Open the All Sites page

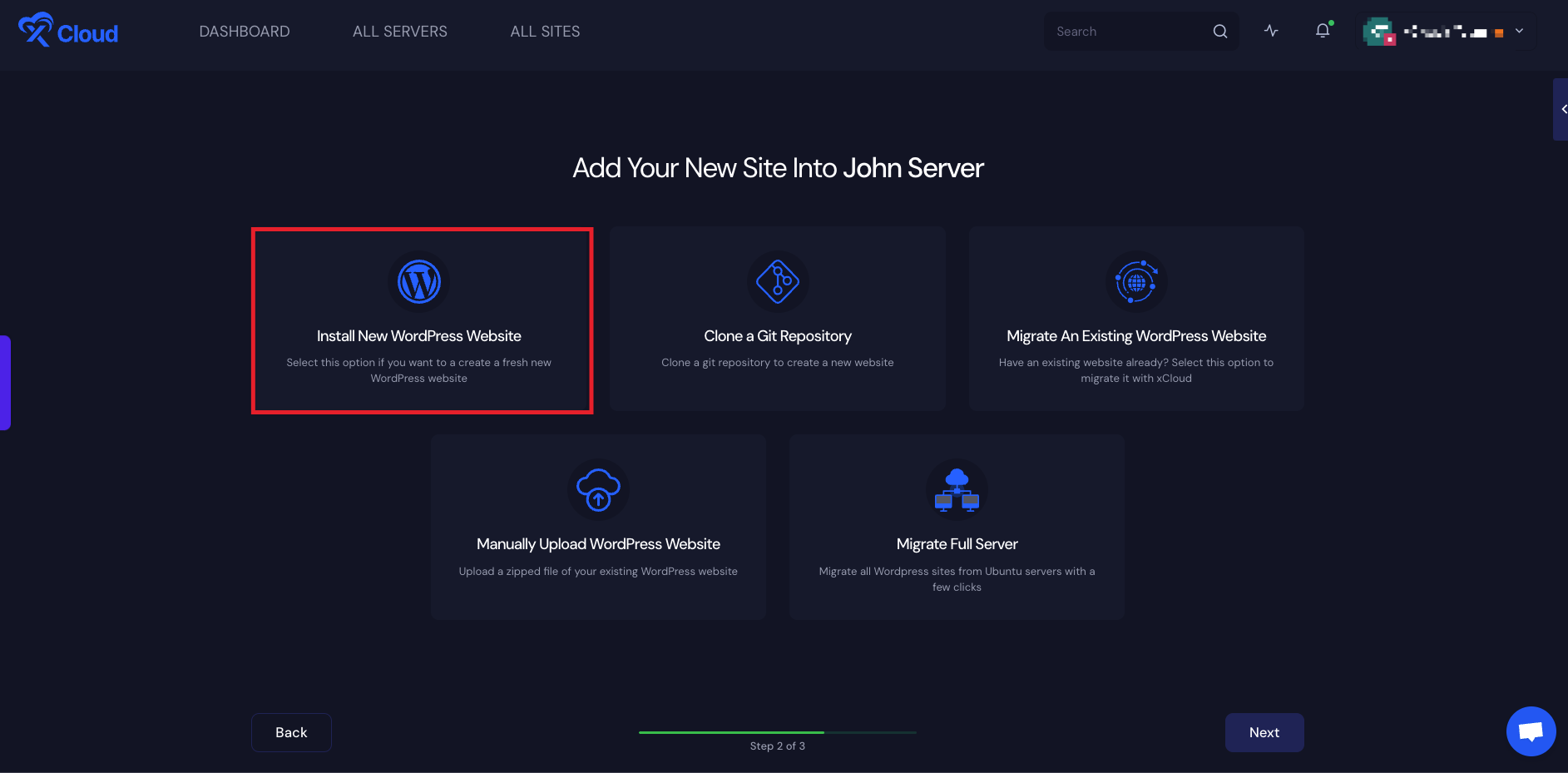tap(545, 32)
